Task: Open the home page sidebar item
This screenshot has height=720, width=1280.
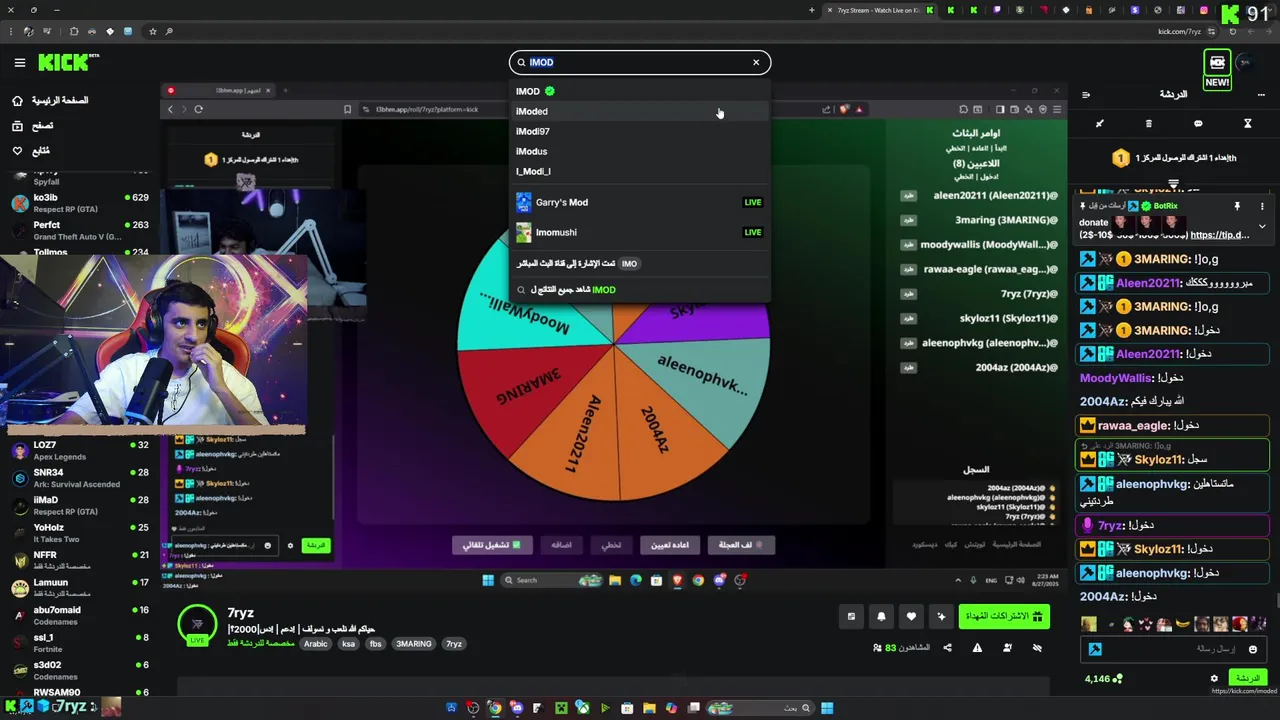Action: coord(50,101)
